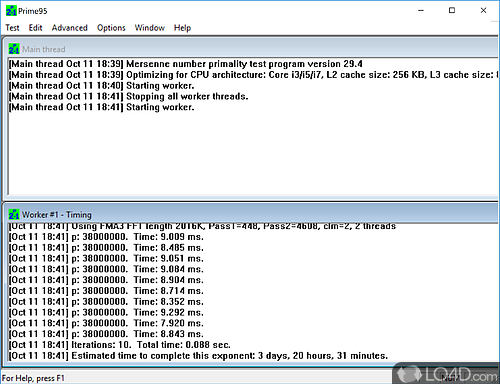Viewport: 500px width, 384px height.
Task: Click the Time: 8.352 ms line
Action: tap(106, 302)
